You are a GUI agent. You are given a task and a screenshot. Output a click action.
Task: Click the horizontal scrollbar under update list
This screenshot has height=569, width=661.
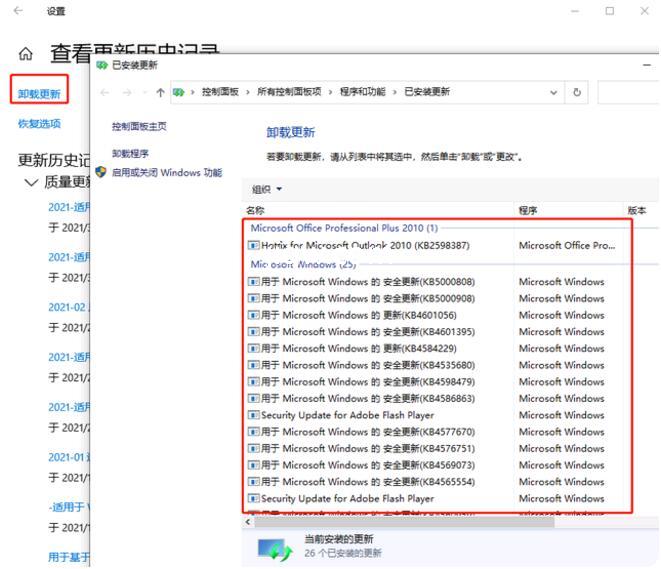pos(400,521)
